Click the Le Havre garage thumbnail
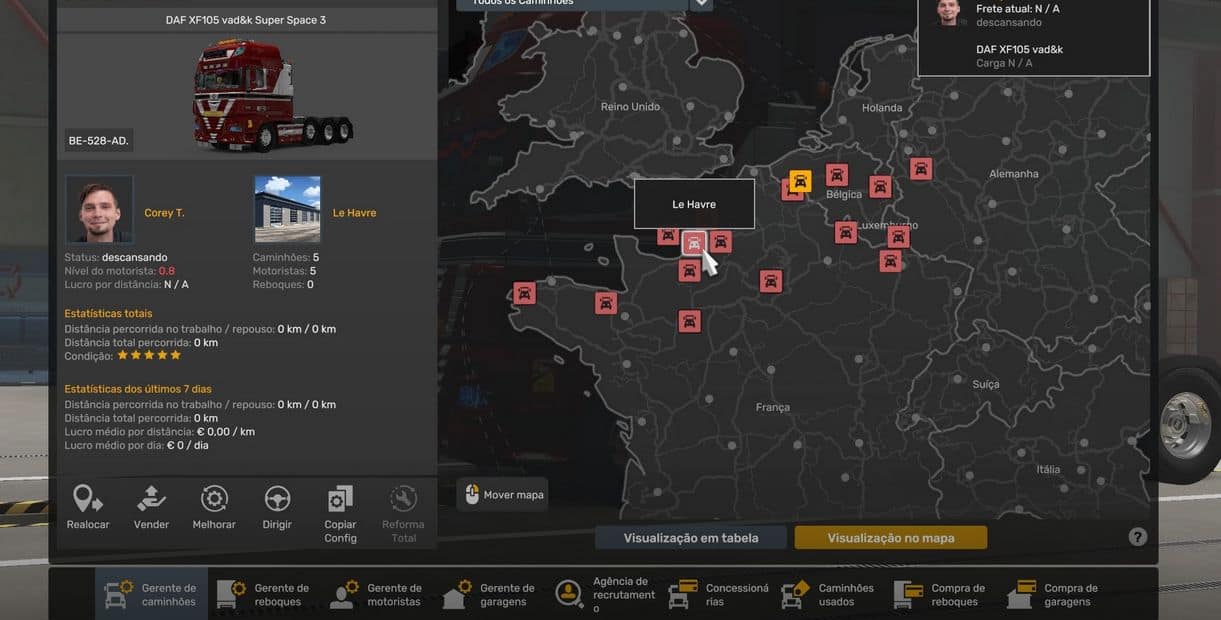Image resolution: width=1221 pixels, height=620 pixels. tap(288, 209)
